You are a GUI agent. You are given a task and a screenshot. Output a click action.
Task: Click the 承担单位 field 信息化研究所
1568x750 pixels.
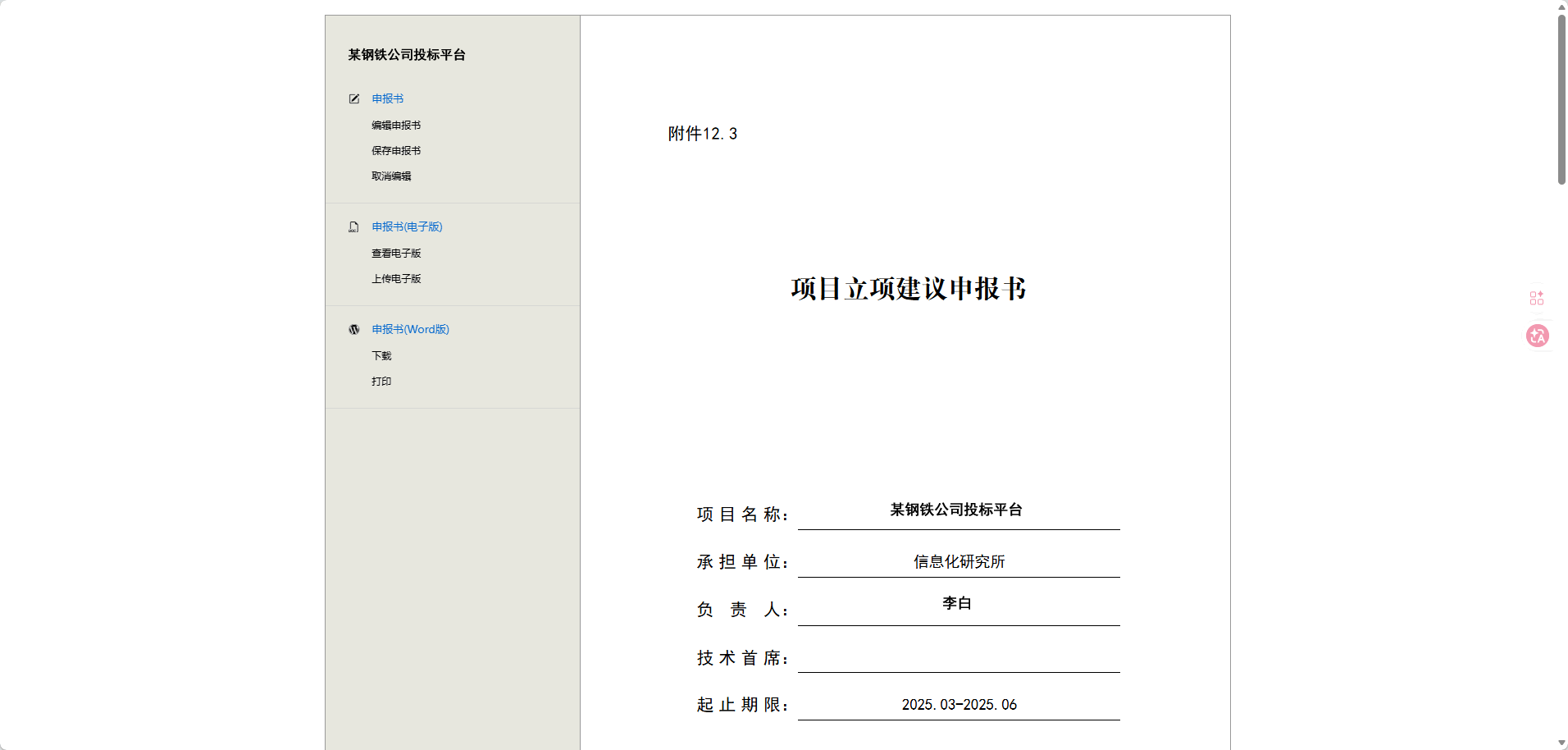tap(959, 561)
